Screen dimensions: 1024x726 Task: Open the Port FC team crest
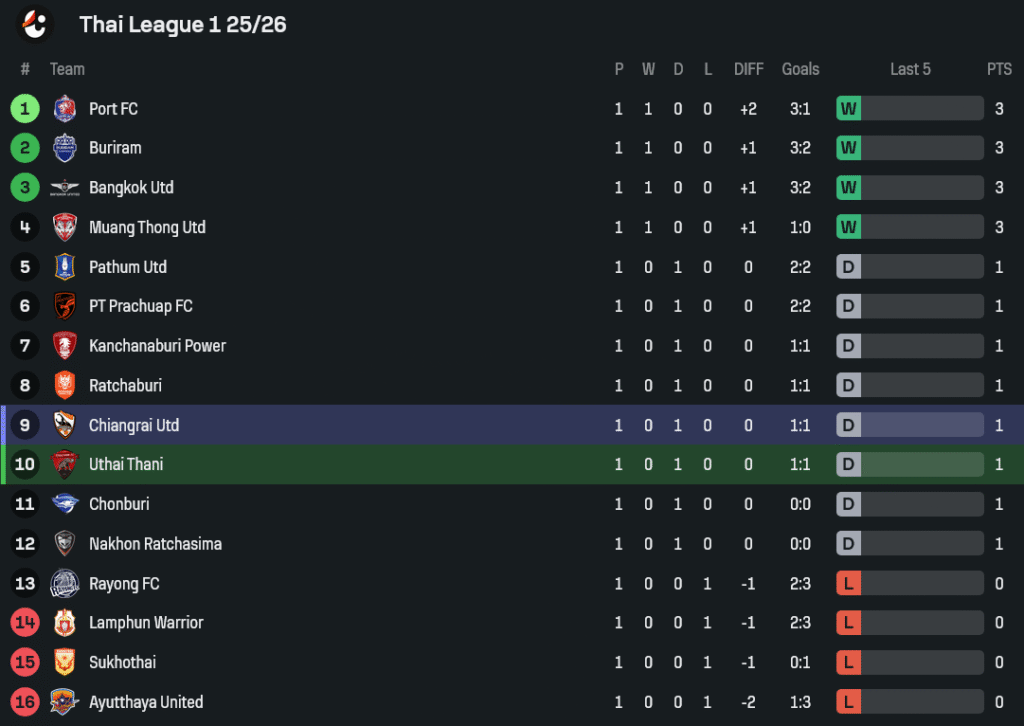[65, 108]
